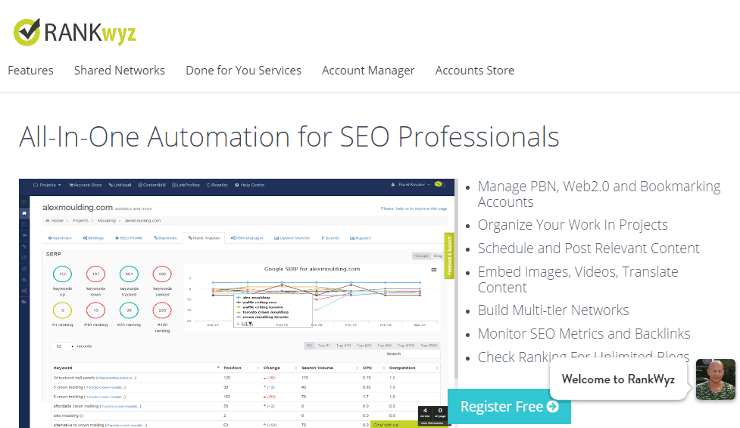740x428 pixels.
Task: Click the Google SERP for alexmoulding.com chart title
Action: pos(312,269)
